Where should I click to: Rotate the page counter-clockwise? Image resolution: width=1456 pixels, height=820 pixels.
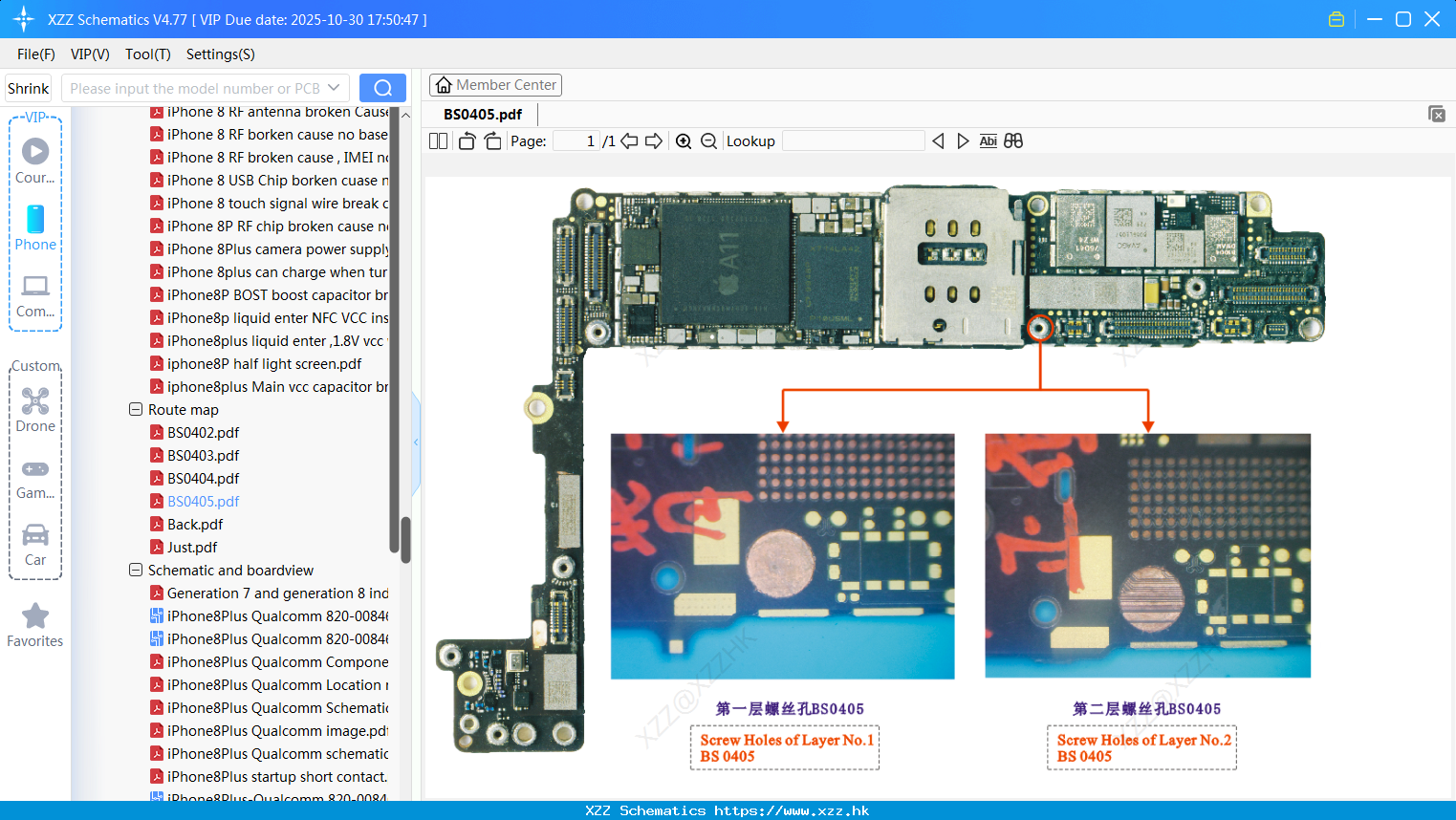(x=467, y=141)
